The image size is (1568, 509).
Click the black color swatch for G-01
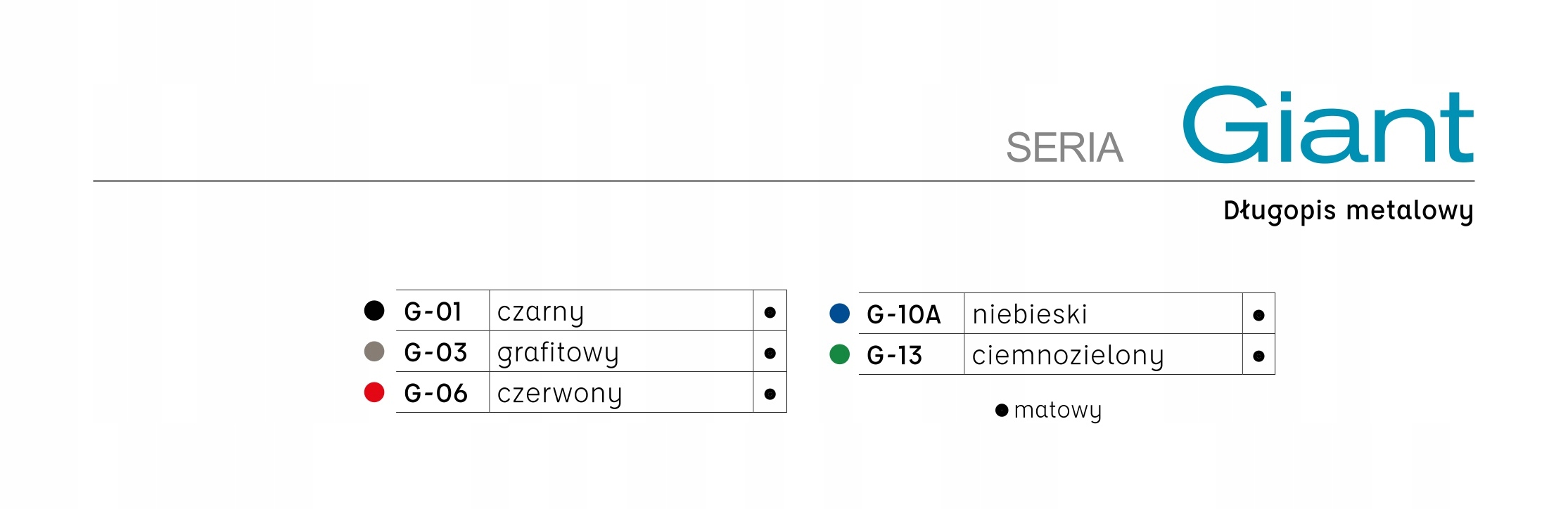(x=374, y=310)
